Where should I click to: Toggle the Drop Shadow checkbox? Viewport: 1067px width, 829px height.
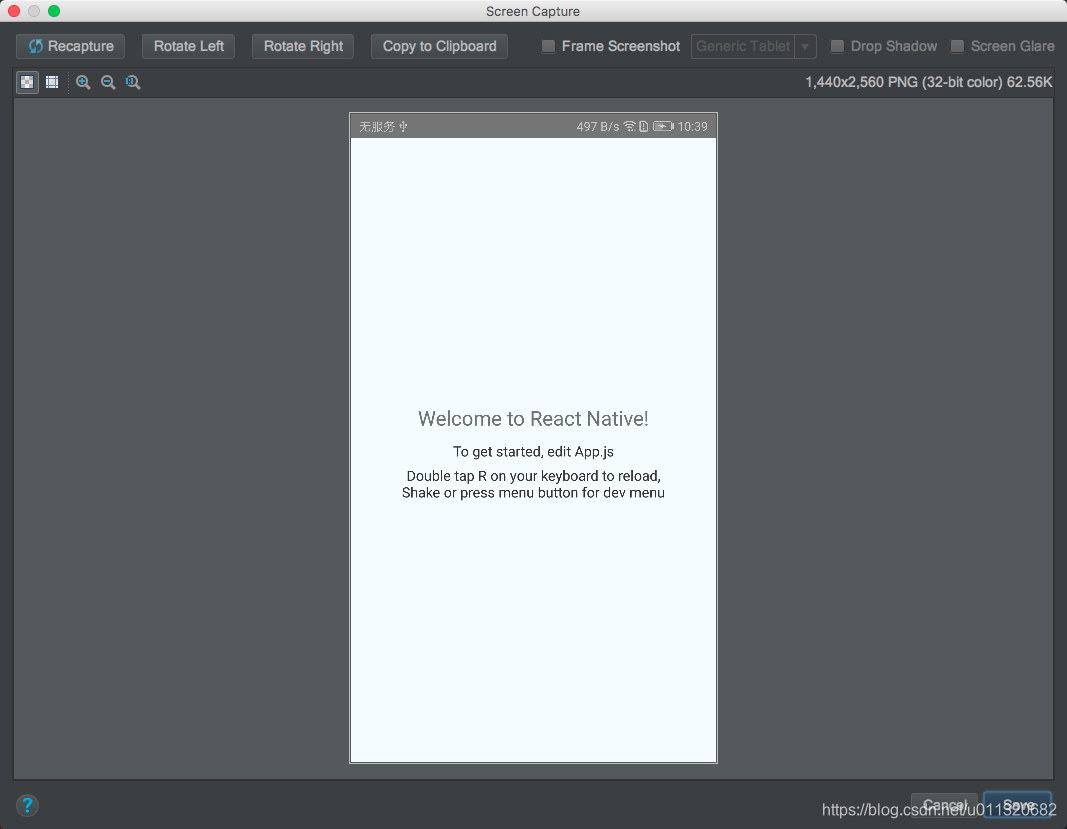(838, 46)
